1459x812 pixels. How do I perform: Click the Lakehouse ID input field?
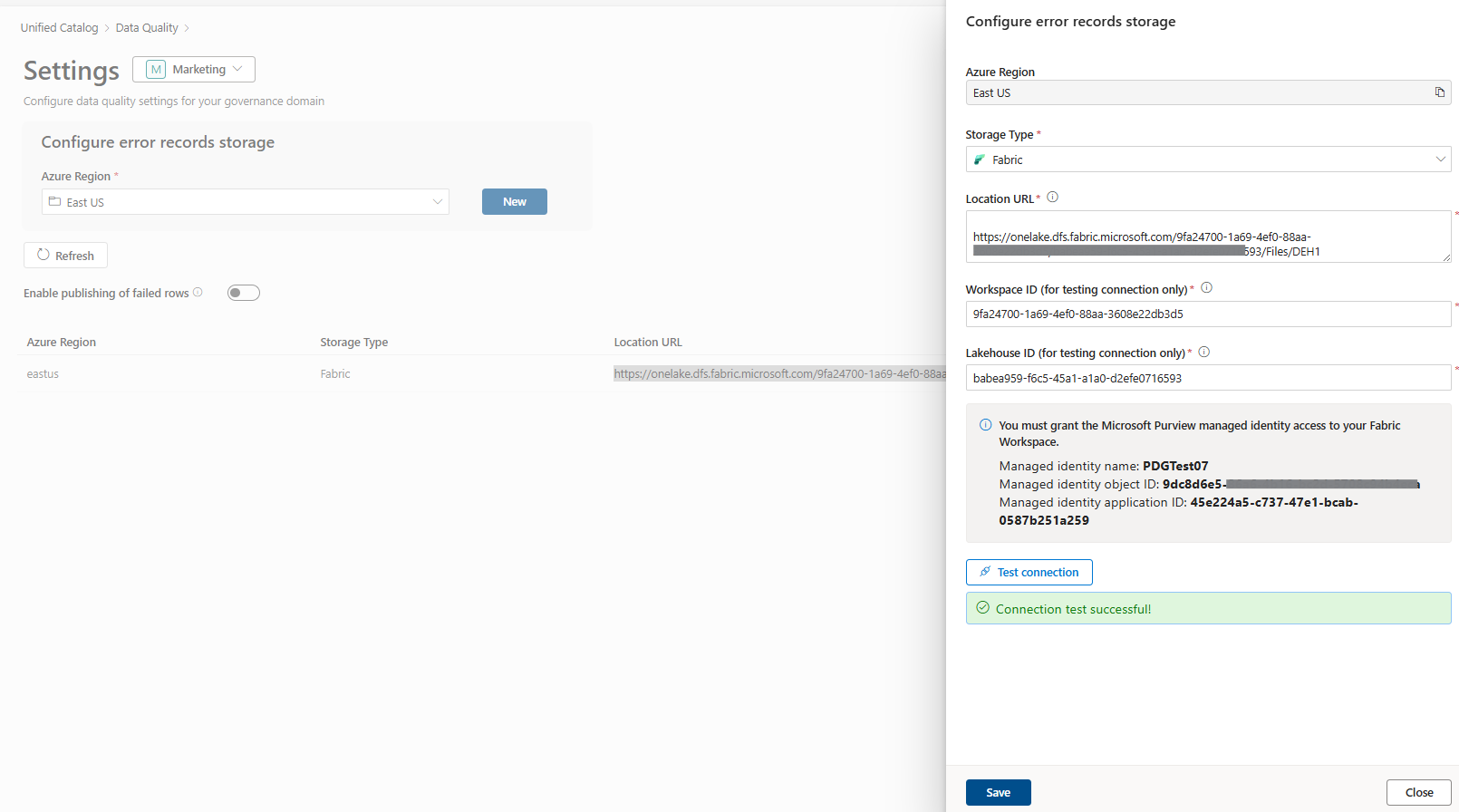click(1208, 378)
